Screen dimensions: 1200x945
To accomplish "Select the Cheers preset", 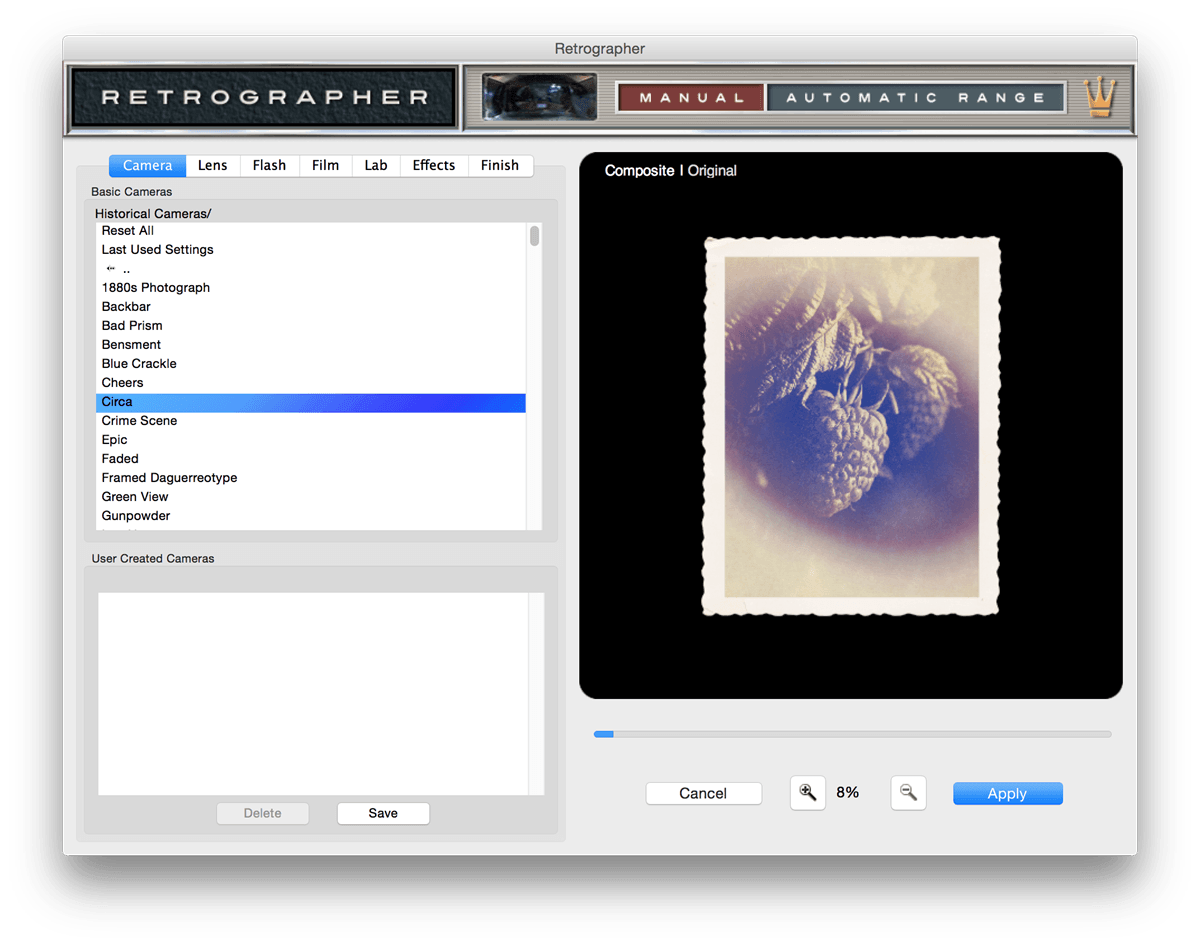I will tap(311, 383).
